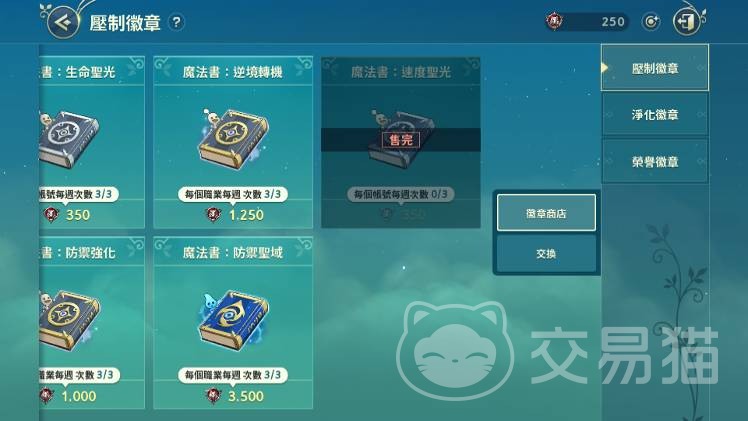Image resolution: width=748 pixels, height=421 pixels.
Task: Switch to the 榮譽徽章 tab
Action: click(x=654, y=162)
